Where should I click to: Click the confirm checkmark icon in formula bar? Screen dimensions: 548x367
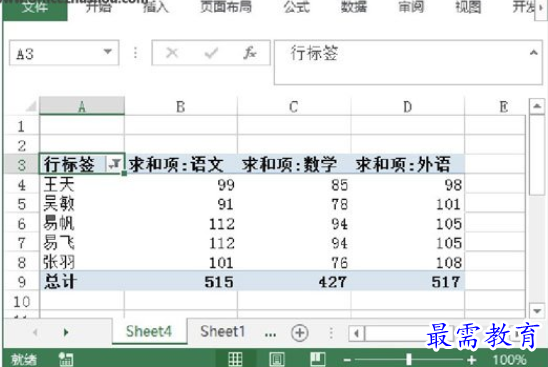211,53
